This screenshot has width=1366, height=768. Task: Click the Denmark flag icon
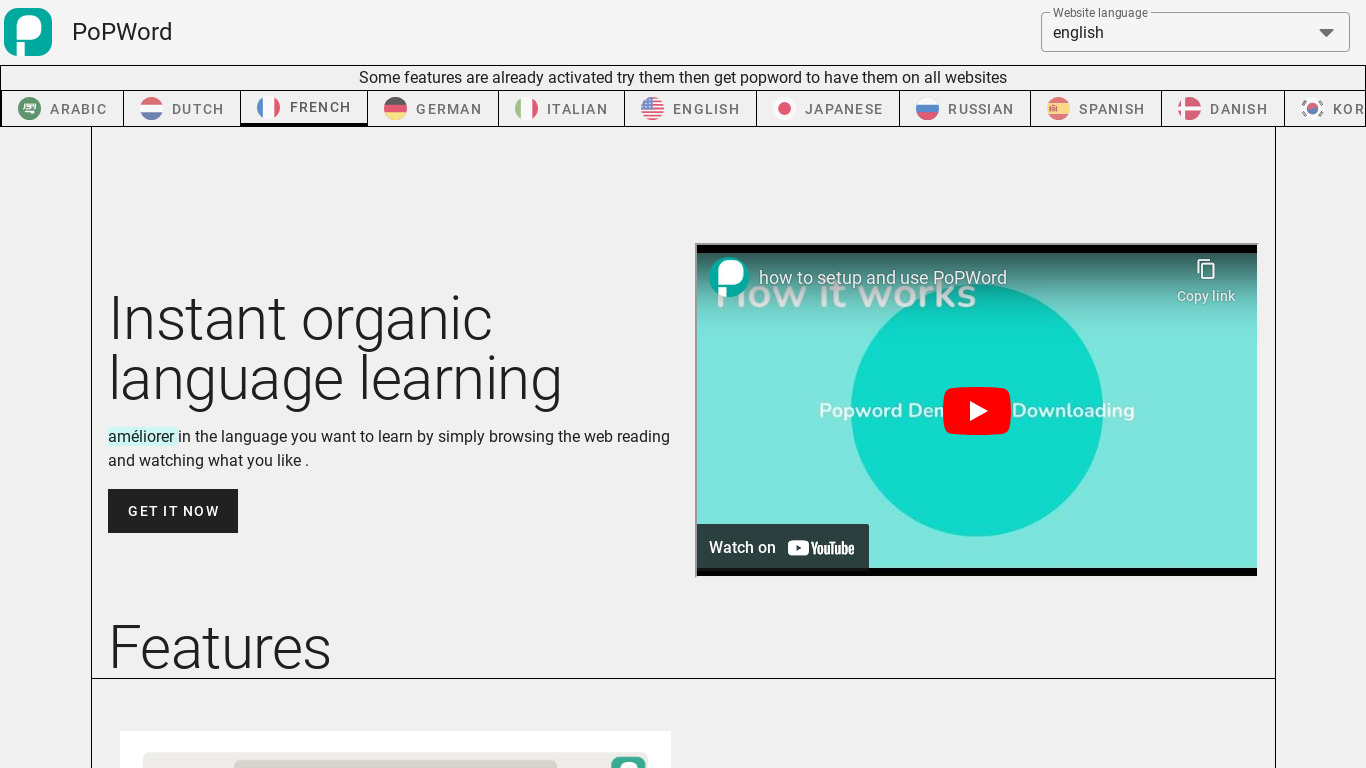(x=1189, y=108)
